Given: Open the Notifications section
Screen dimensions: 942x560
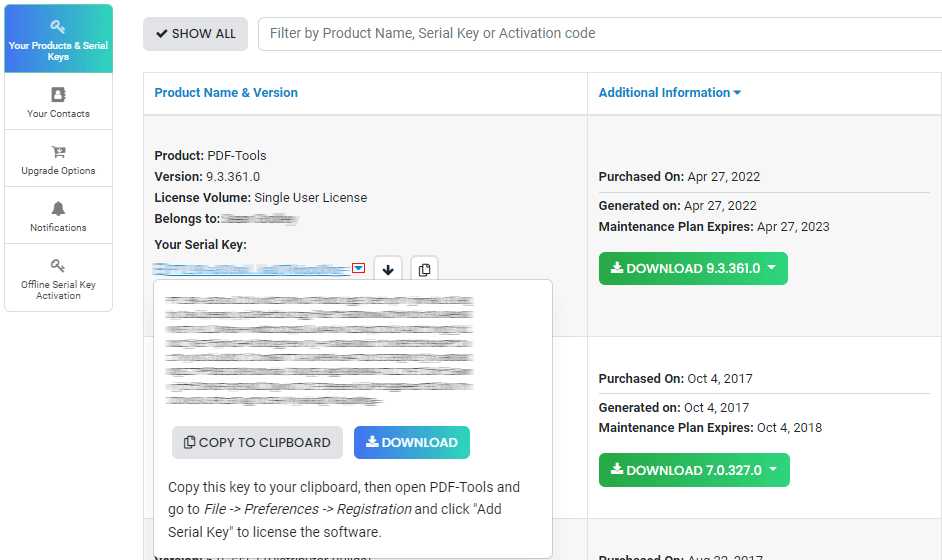Looking at the screenshot, I should pos(58,216).
